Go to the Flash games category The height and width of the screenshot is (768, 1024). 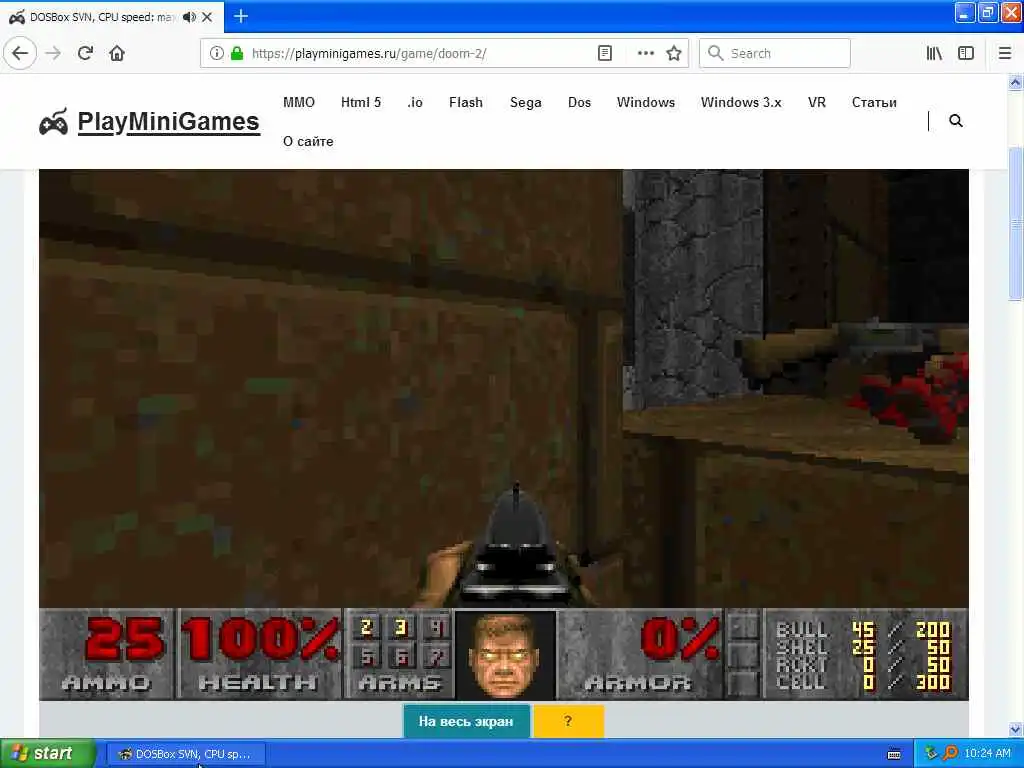tap(466, 102)
